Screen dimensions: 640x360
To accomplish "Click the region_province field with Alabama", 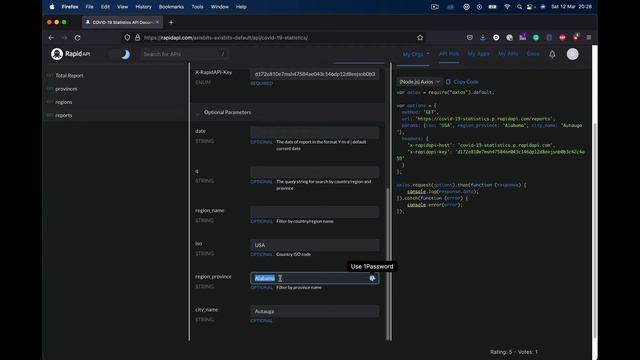I will 315,278.
